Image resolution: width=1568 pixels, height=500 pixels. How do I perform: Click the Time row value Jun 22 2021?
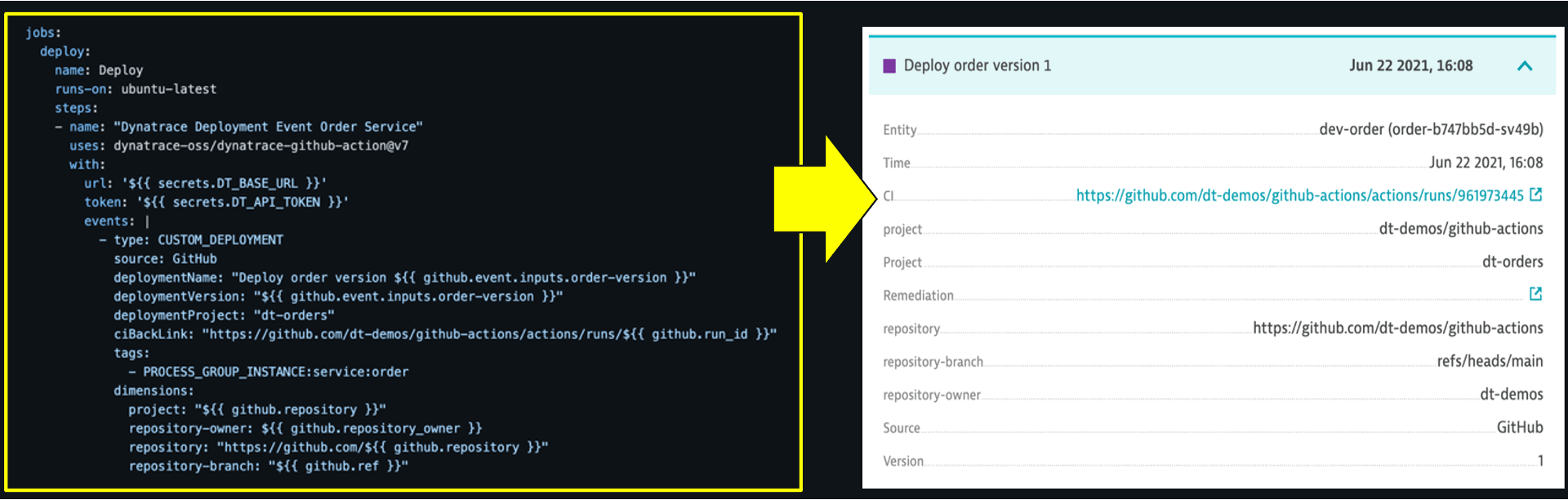pos(1486,163)
